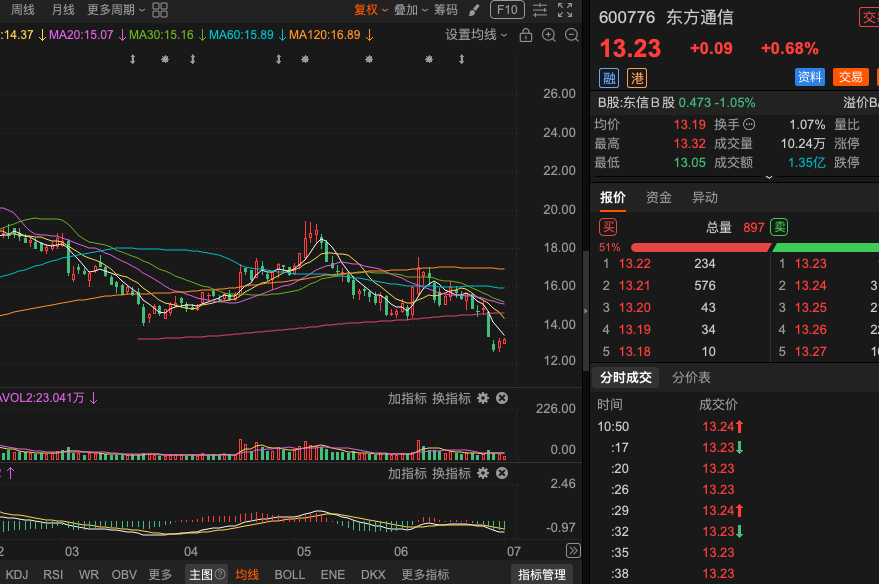Zoom out of the chart with minus magnifier
Screen dimensions: 879x584
tap(572, 35)
